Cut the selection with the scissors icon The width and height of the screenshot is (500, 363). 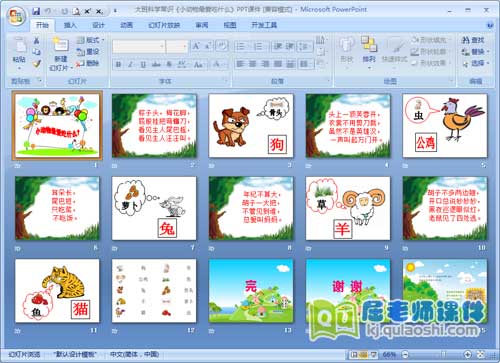(36, 41)
